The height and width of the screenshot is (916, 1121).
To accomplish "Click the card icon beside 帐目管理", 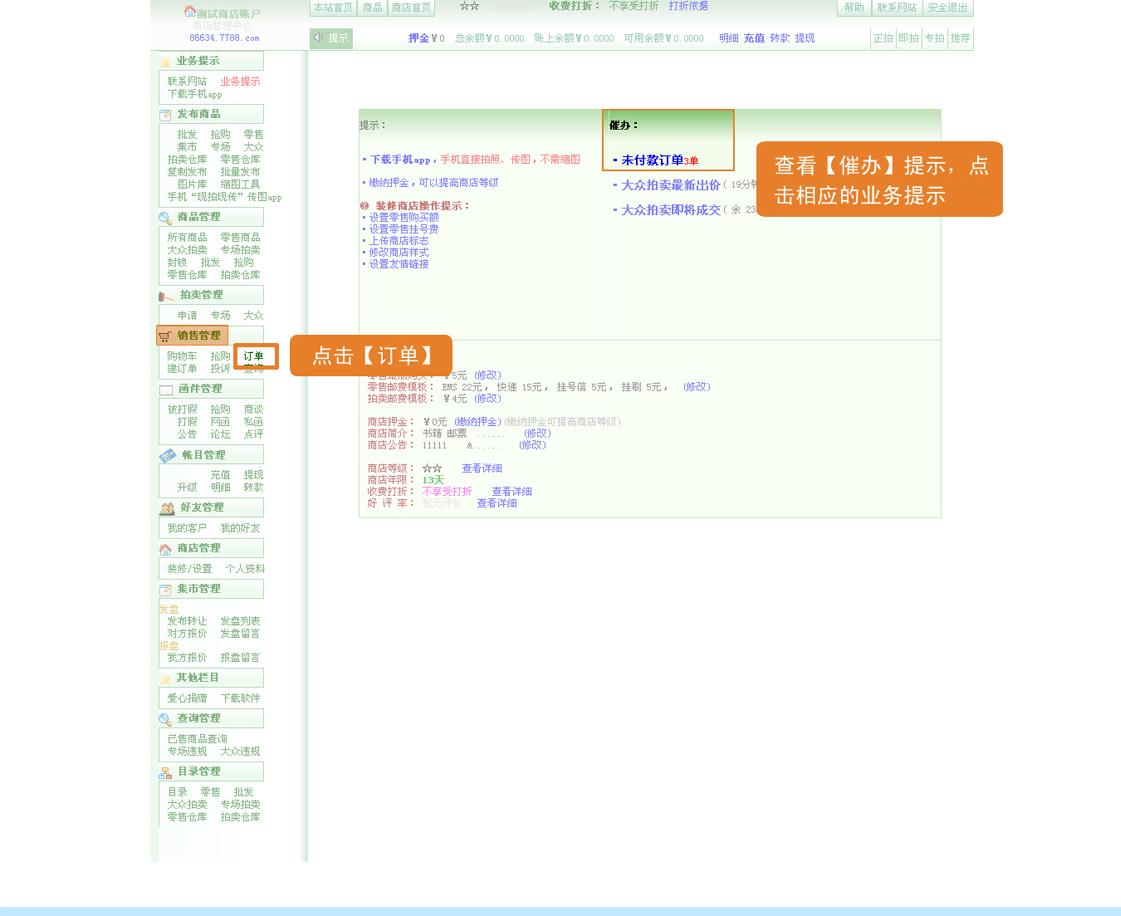I will click(167, 456).
